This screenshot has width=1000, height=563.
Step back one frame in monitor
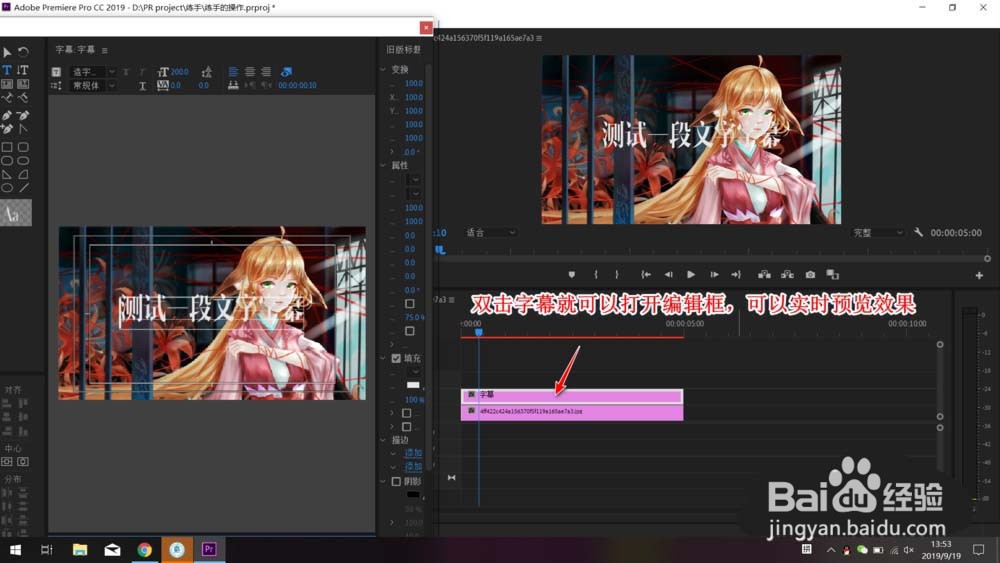(668, 275)
